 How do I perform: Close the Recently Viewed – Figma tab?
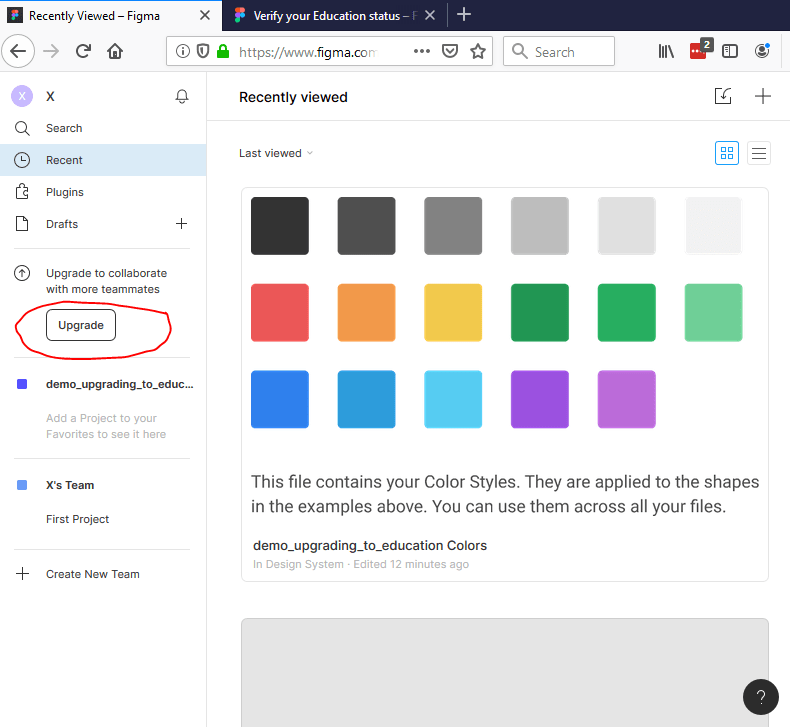coord(205,16)
